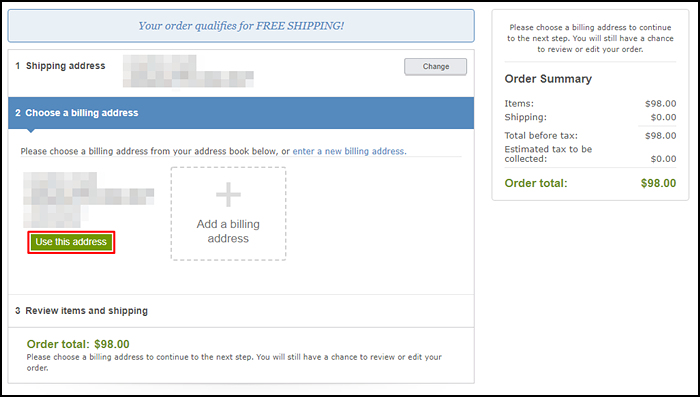The width and height of the screenshot is (700, 397).
Task: Click the plus icon for adding billing address
Action: tap(228, 194)
